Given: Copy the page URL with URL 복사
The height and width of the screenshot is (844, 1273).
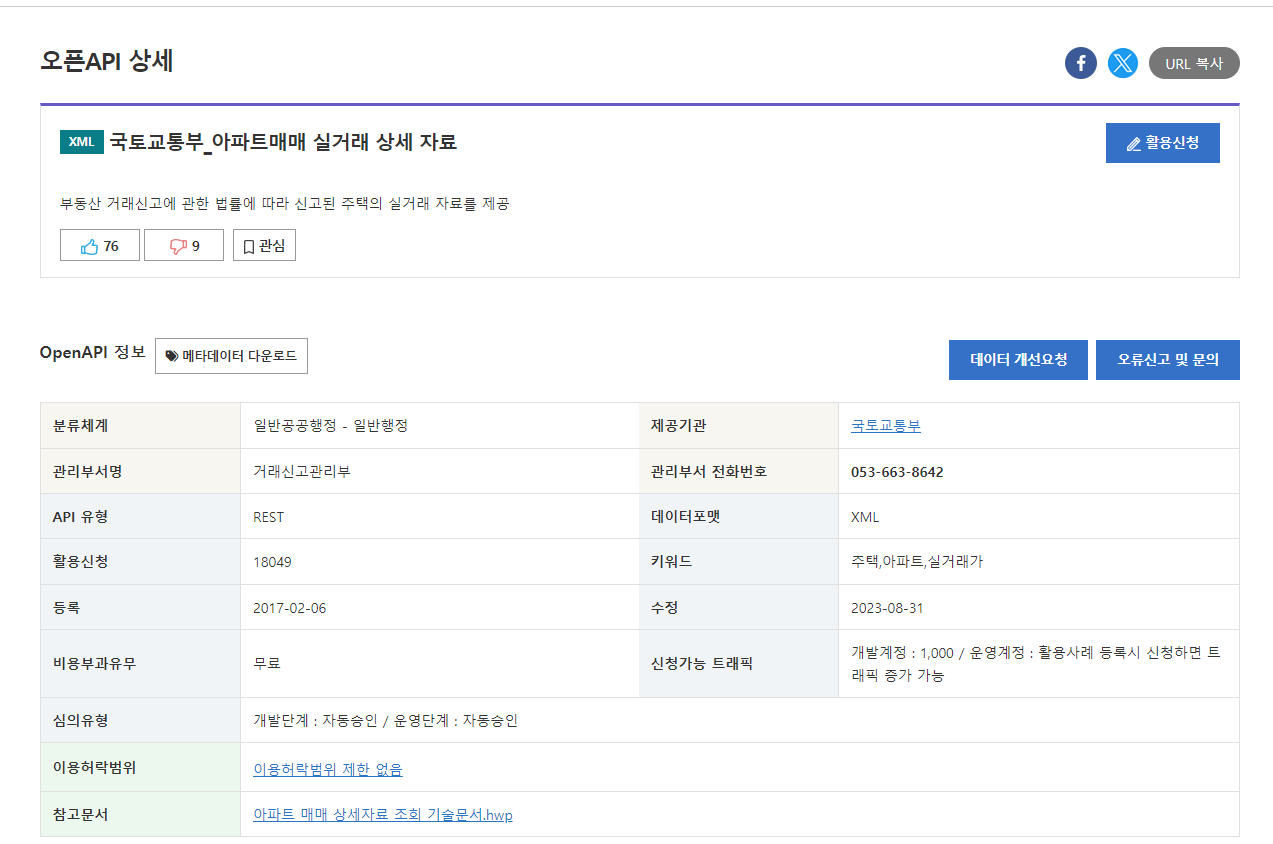Looking at the screenshot, I should pyautogui.click(x=1194, y=63).
